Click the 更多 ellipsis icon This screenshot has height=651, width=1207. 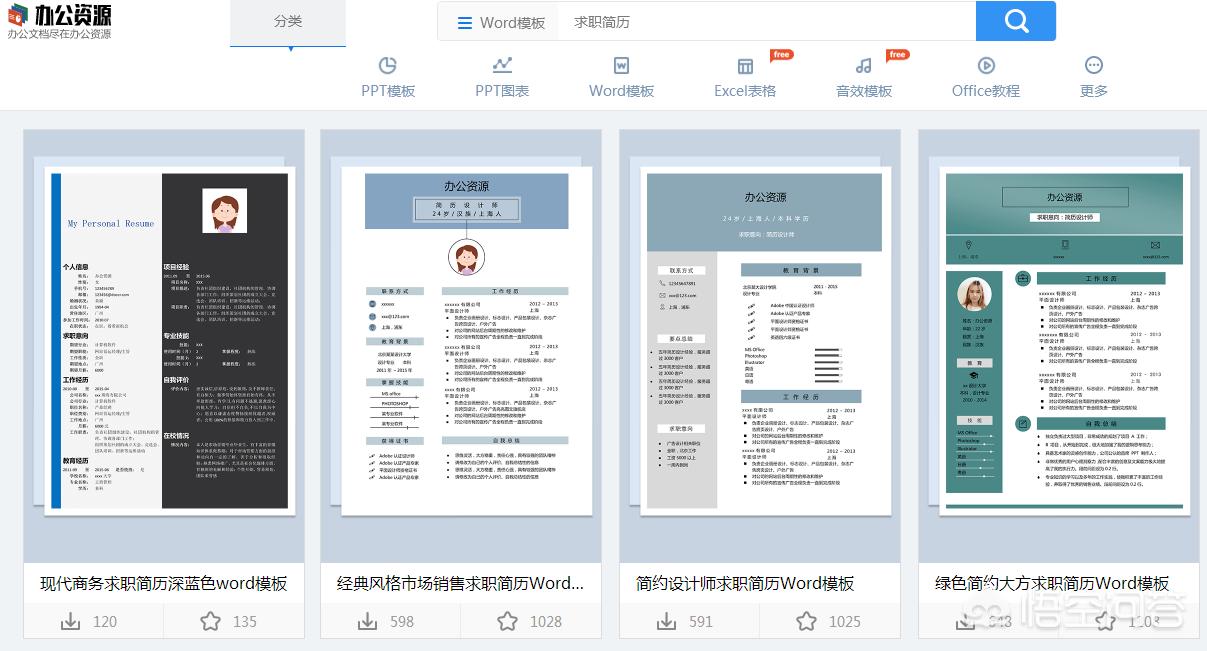[1094, 66]
